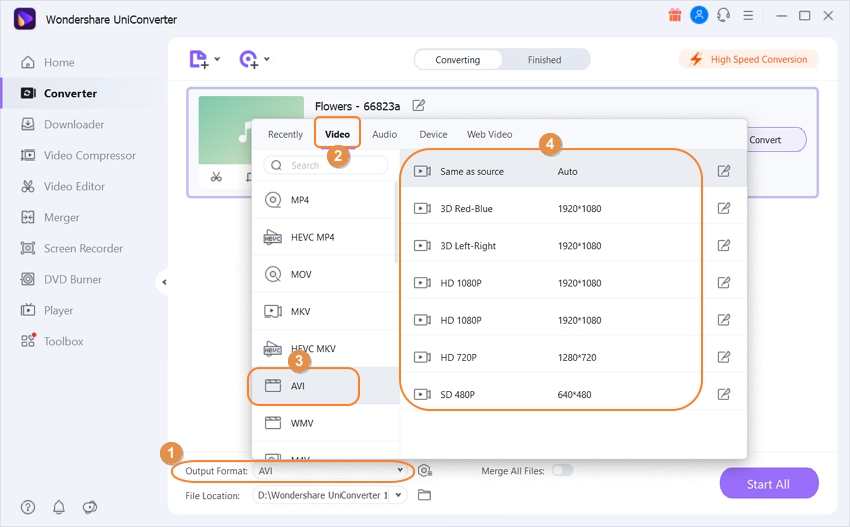Open output format settings gear icon
The image size is (850, 527).
pos(425,471)
